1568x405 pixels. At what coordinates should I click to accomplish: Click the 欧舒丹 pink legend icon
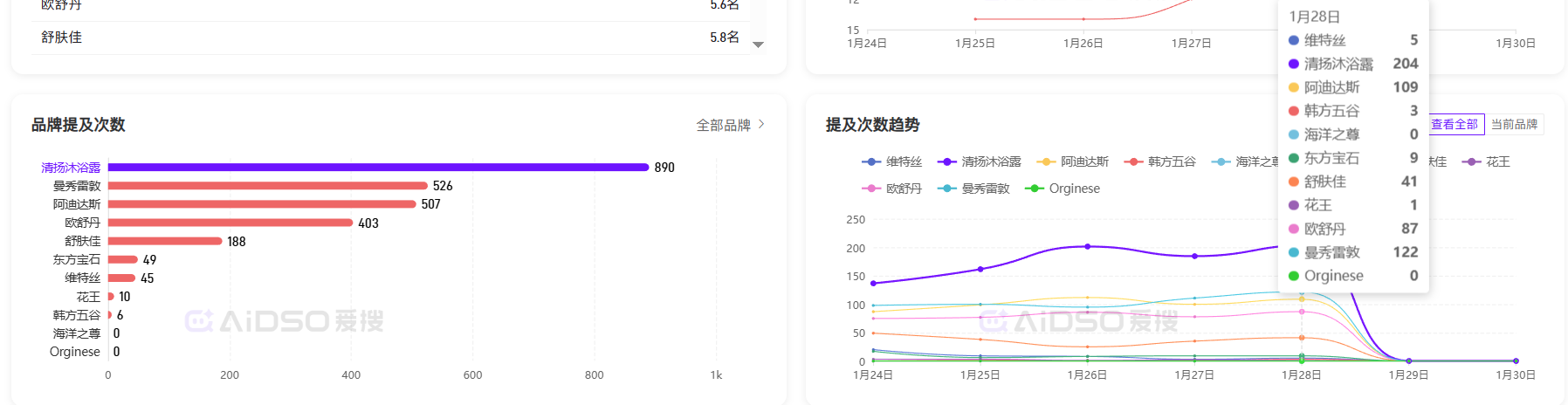click(871, 189)
